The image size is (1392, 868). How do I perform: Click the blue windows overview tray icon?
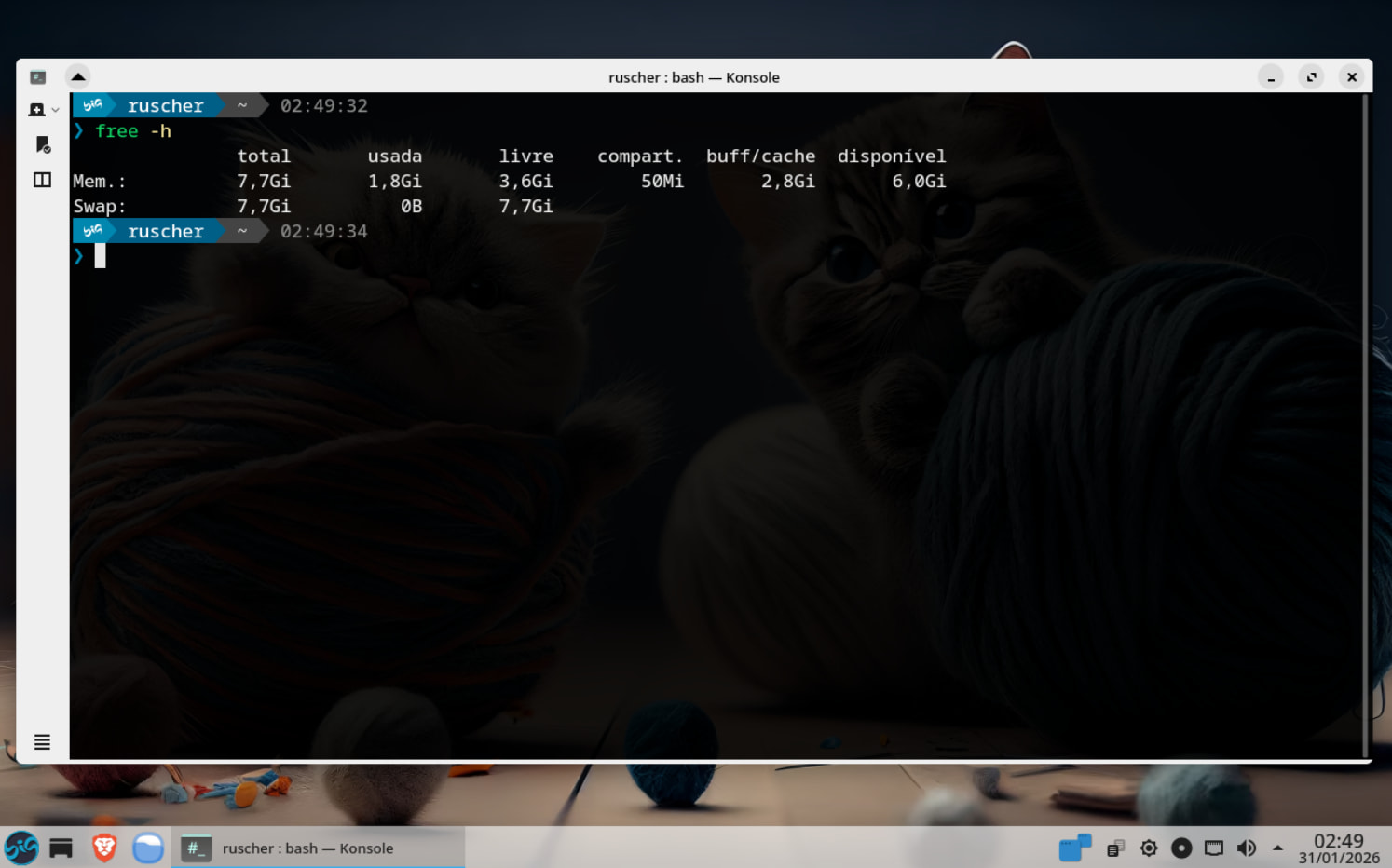tap(1074, 848)
